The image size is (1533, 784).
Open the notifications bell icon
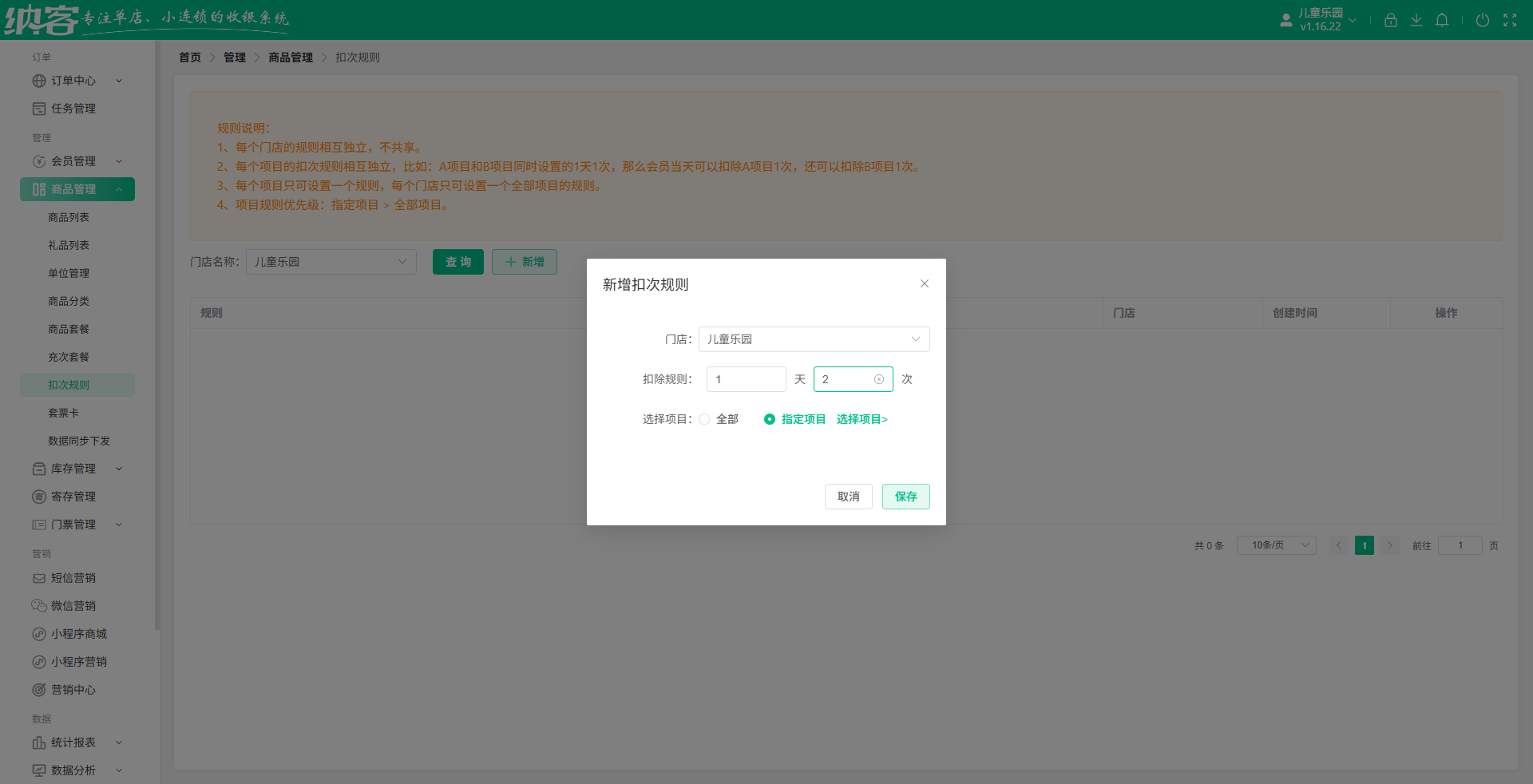coord(1442,20)
